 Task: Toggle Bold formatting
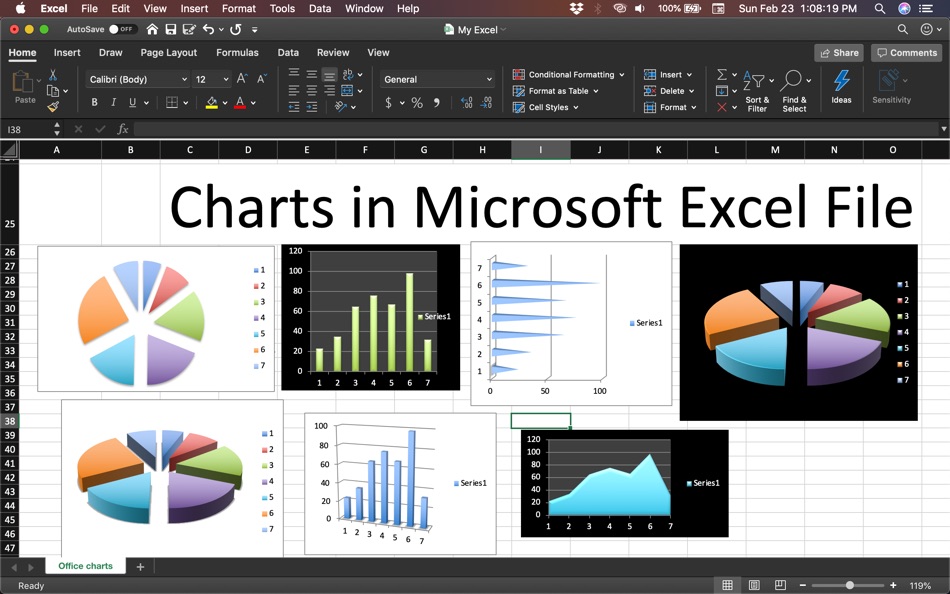95,102
